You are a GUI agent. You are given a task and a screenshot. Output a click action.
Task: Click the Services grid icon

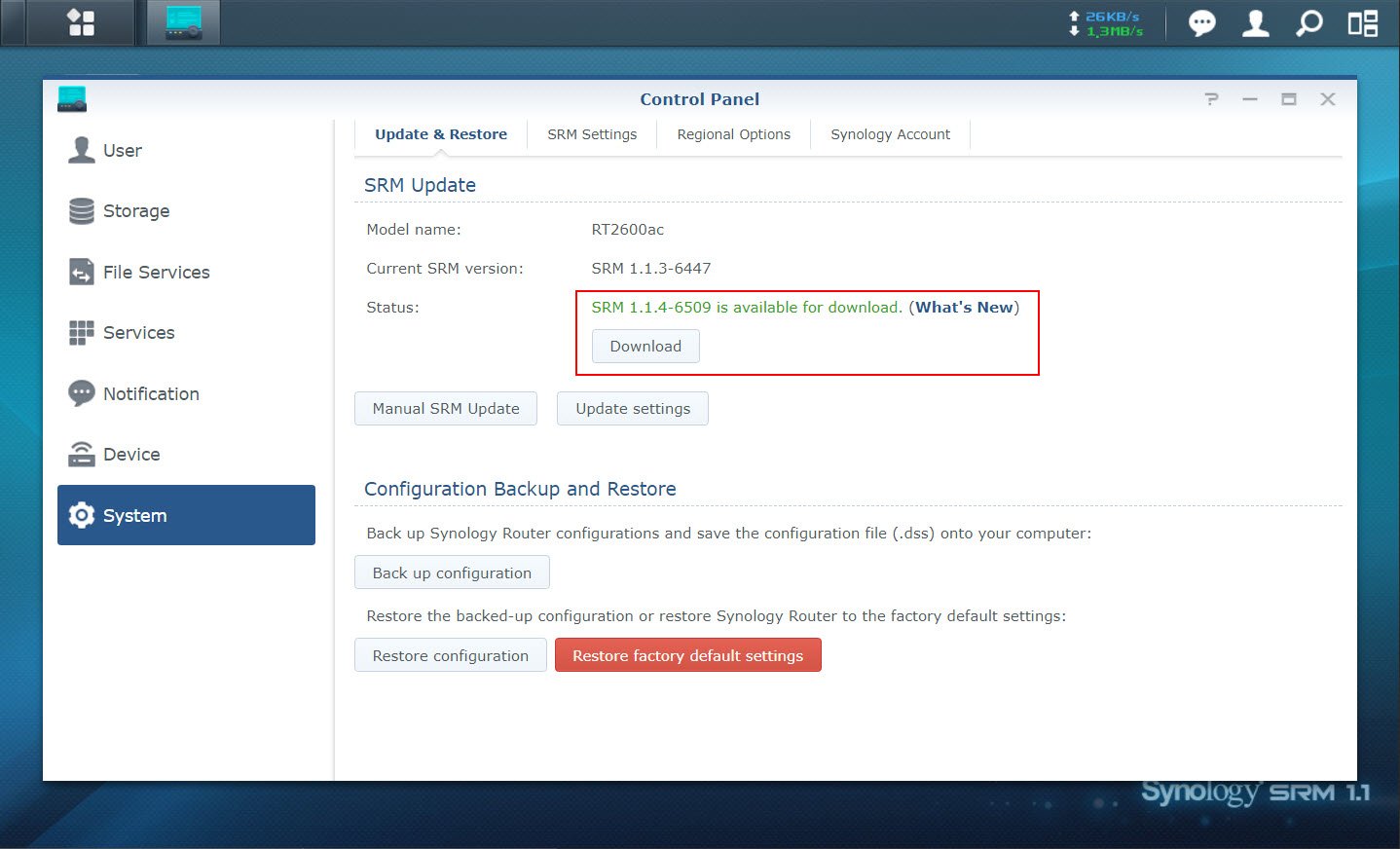click(82, 332)
